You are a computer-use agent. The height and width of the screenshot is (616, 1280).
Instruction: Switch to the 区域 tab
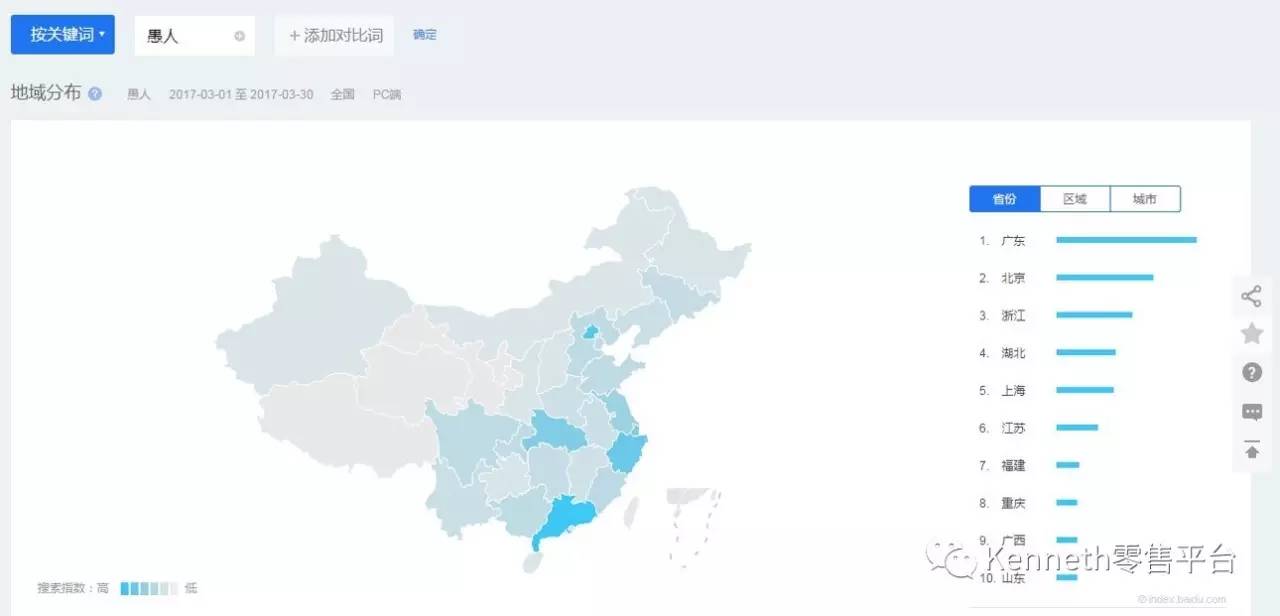(1075, 199)
